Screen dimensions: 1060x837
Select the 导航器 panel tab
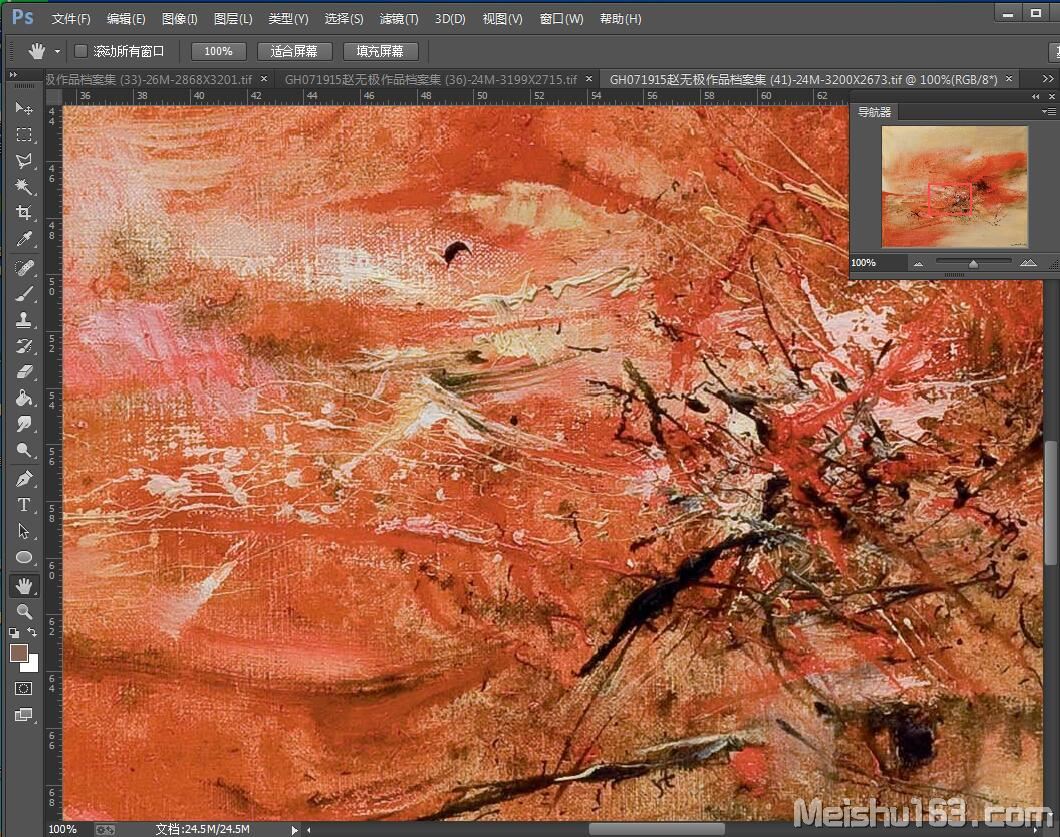[x=874, y=112]
